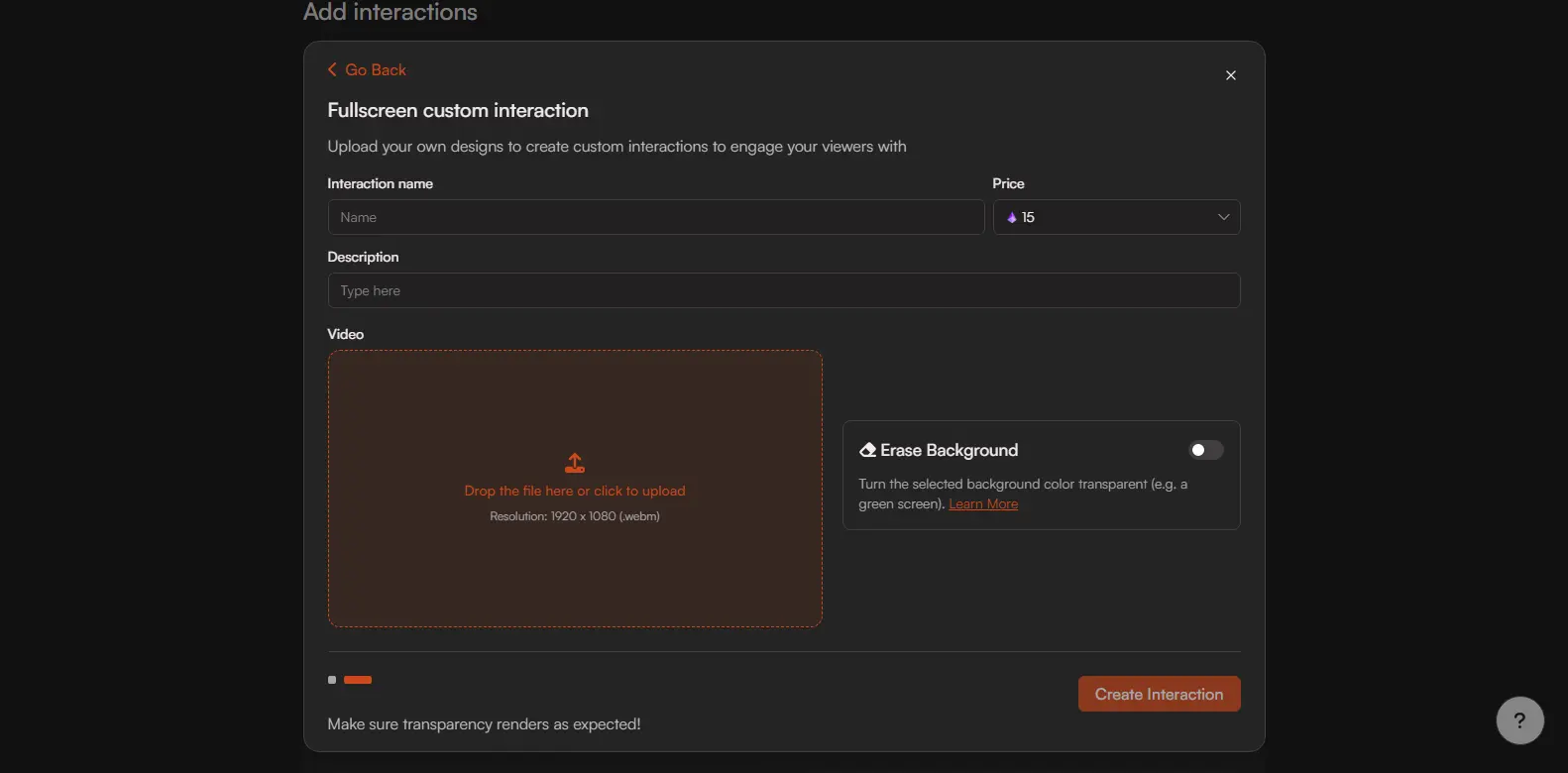The height and width of the screenshot is (773, 1568).
Task: Click the Description text field
Action: click(784, 290)
